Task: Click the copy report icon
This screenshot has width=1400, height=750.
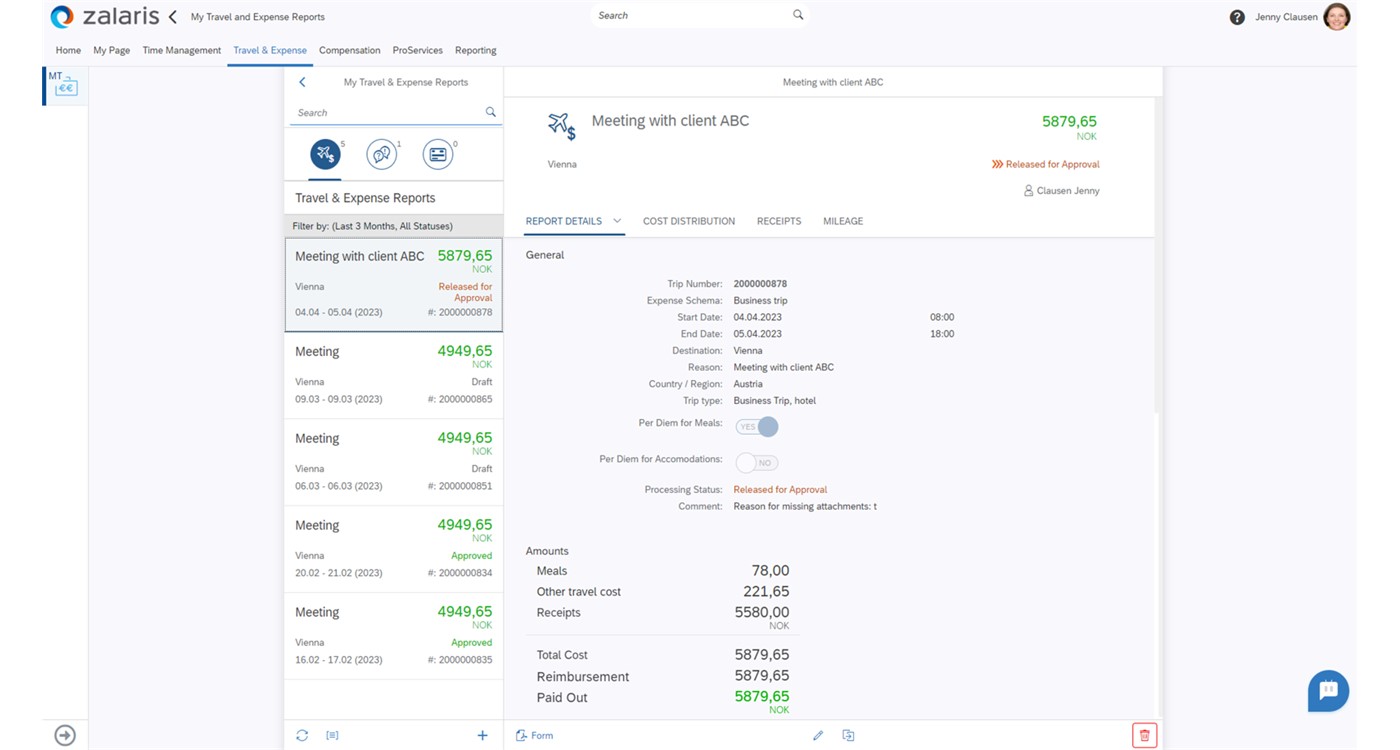Action: point(848,735)
